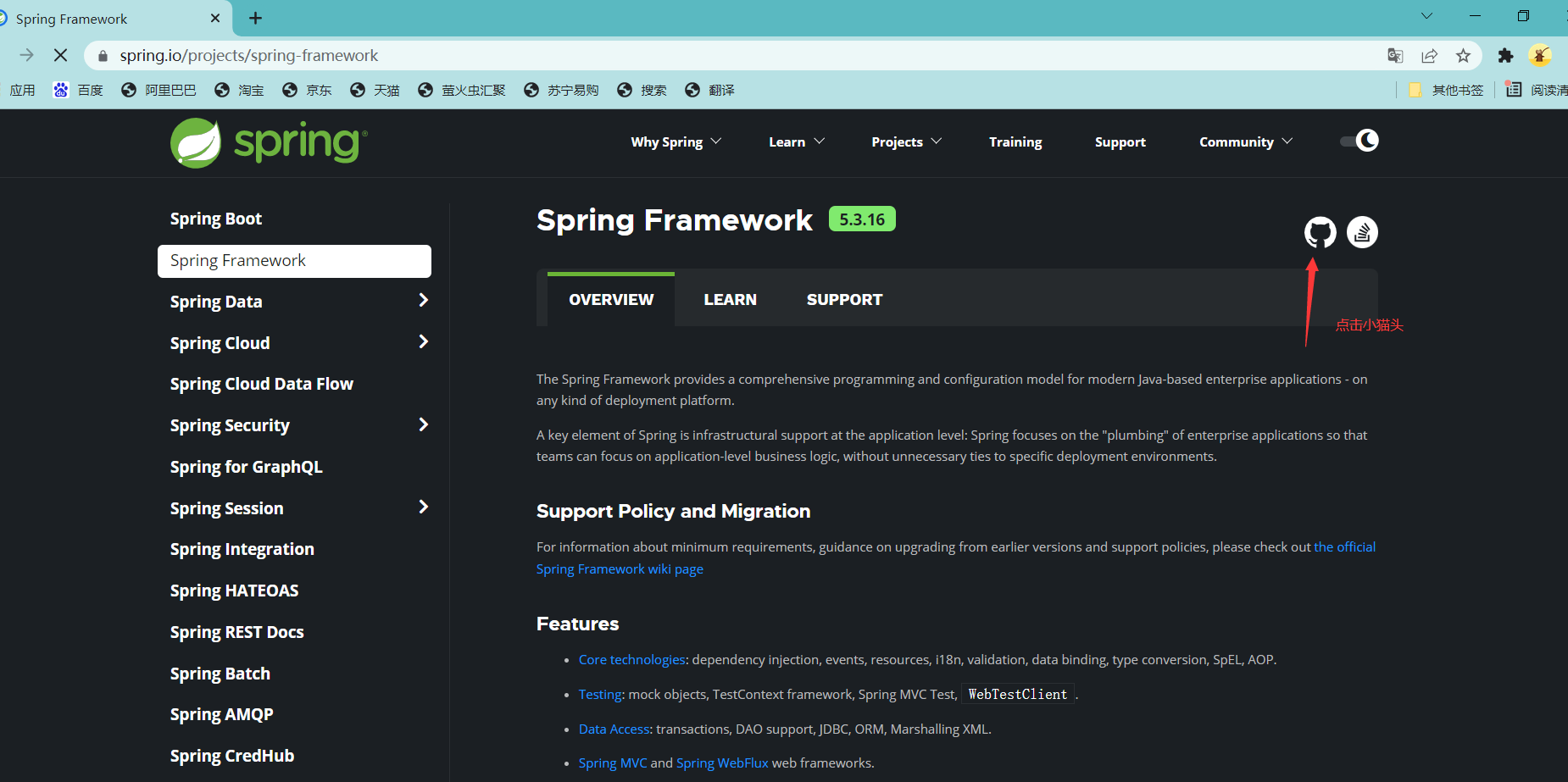Open the tab search dropdown arrow
This screenshot has width=1568, height=782.
tap(1427, 16)
